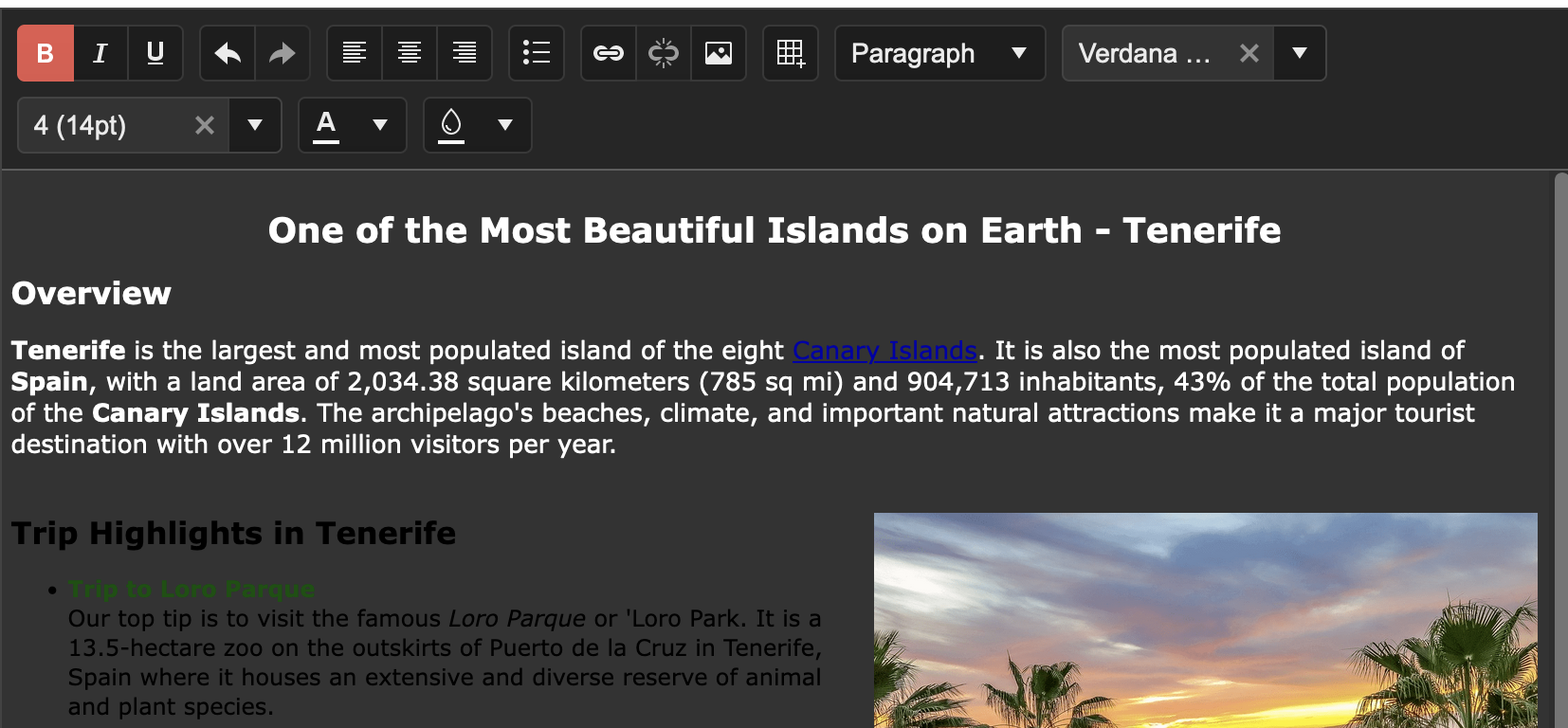Insert an image
Viewport: 1568px width, 728px height.
[719, 53]
